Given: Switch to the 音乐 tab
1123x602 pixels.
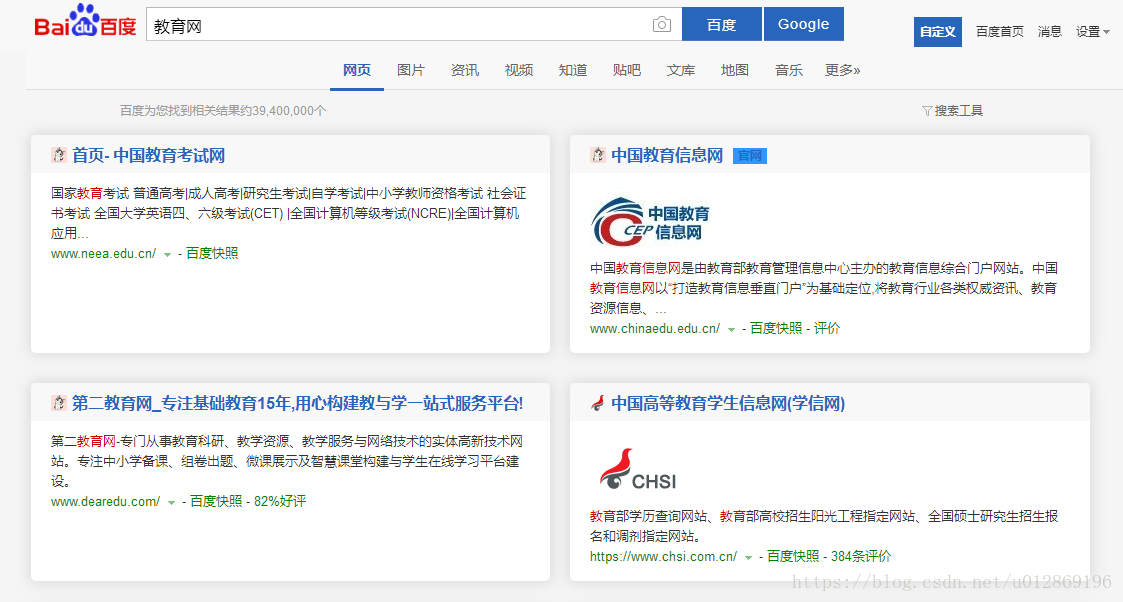Looking at the screenshot, I should point(789,70).
